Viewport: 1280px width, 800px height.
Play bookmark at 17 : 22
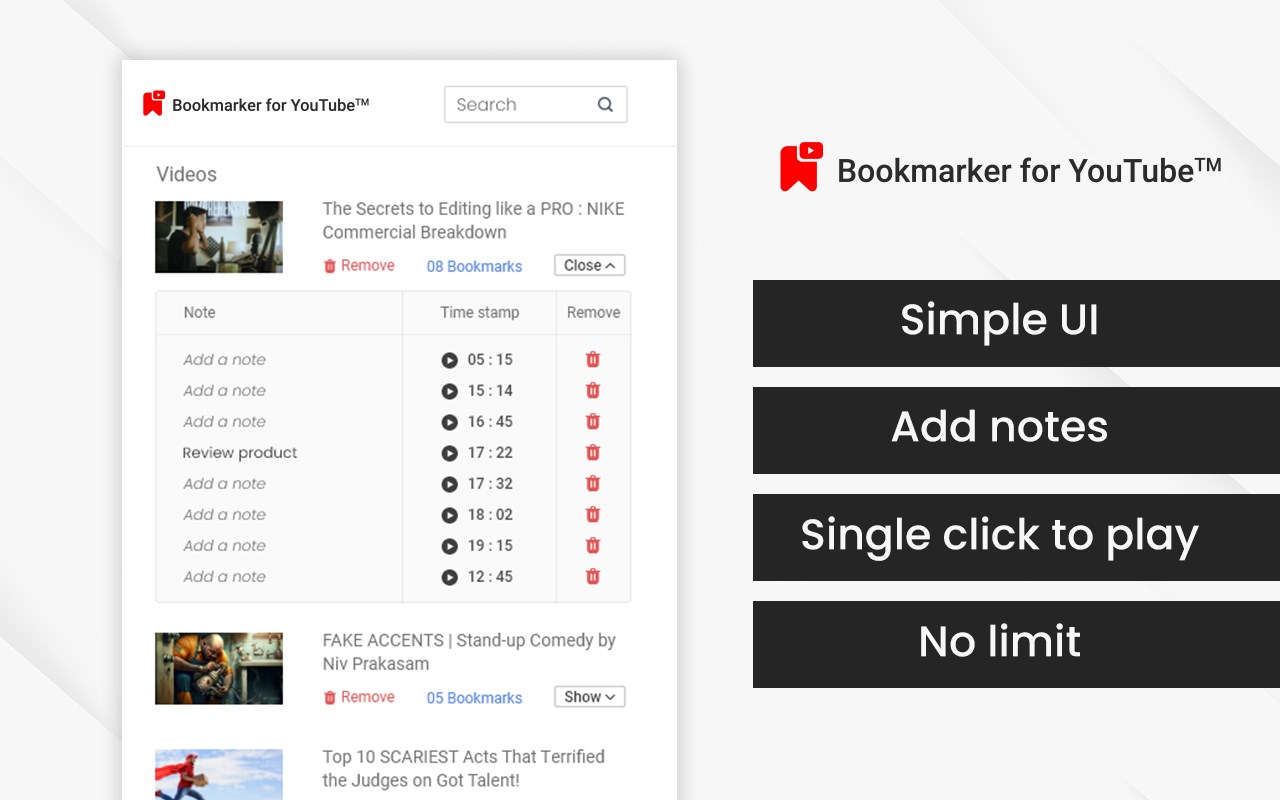[x=450, y=453]
